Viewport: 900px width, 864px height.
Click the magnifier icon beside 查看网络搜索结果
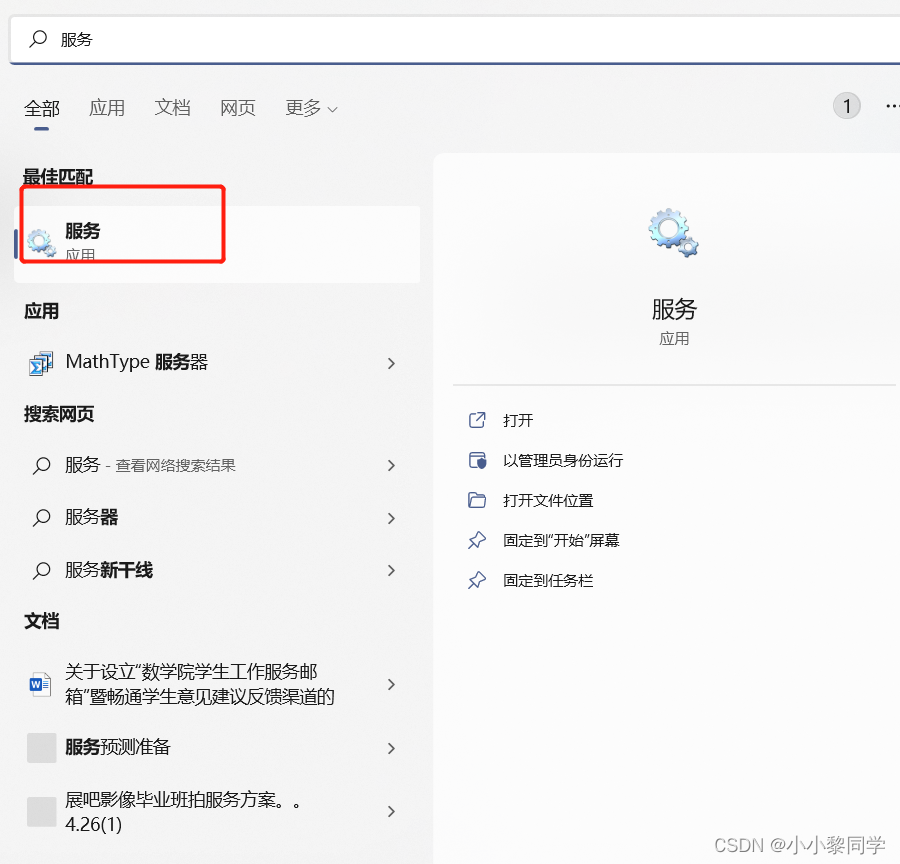[41, 465]
